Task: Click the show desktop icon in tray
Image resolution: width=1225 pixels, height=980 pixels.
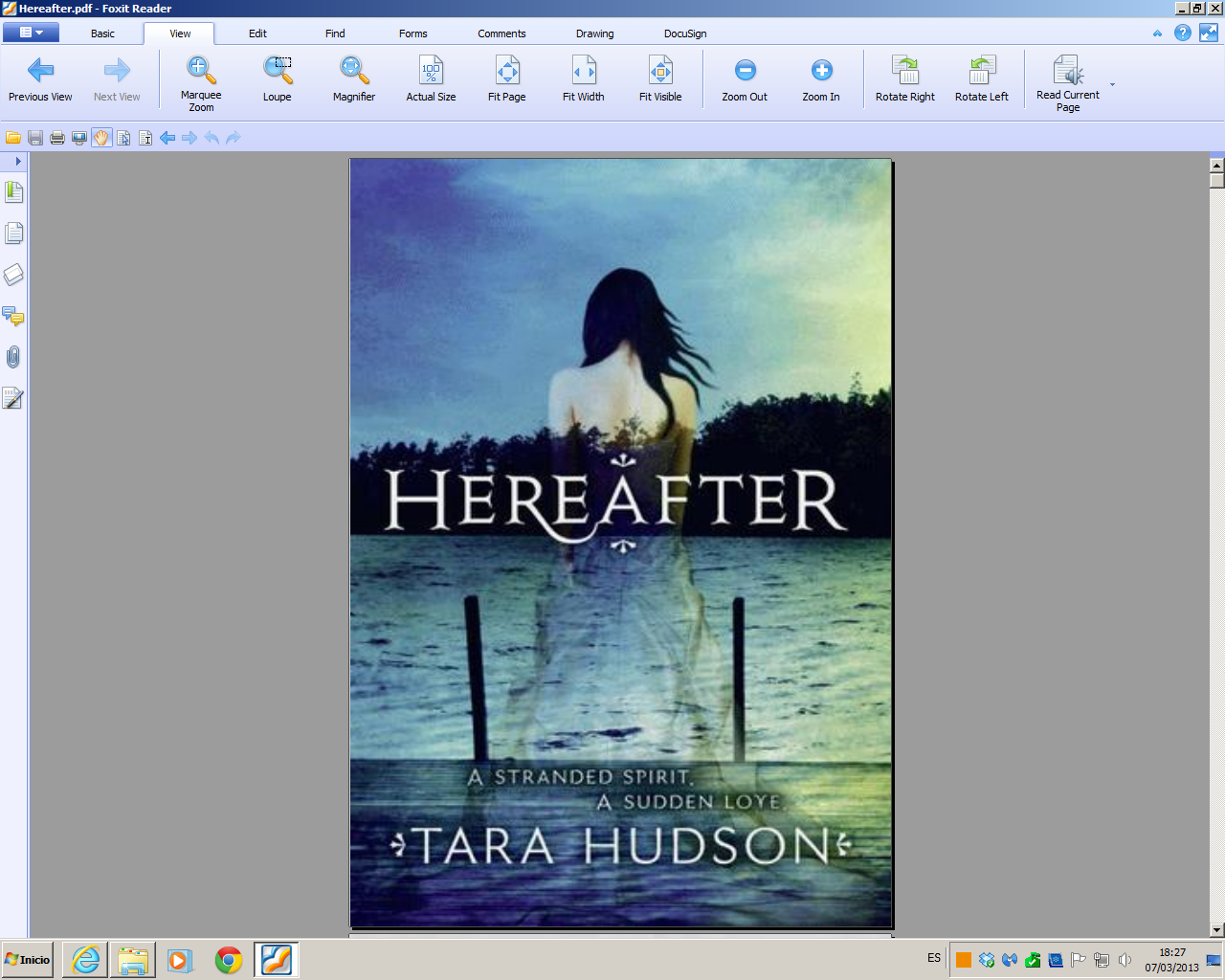Action: tap(1214, 960)
